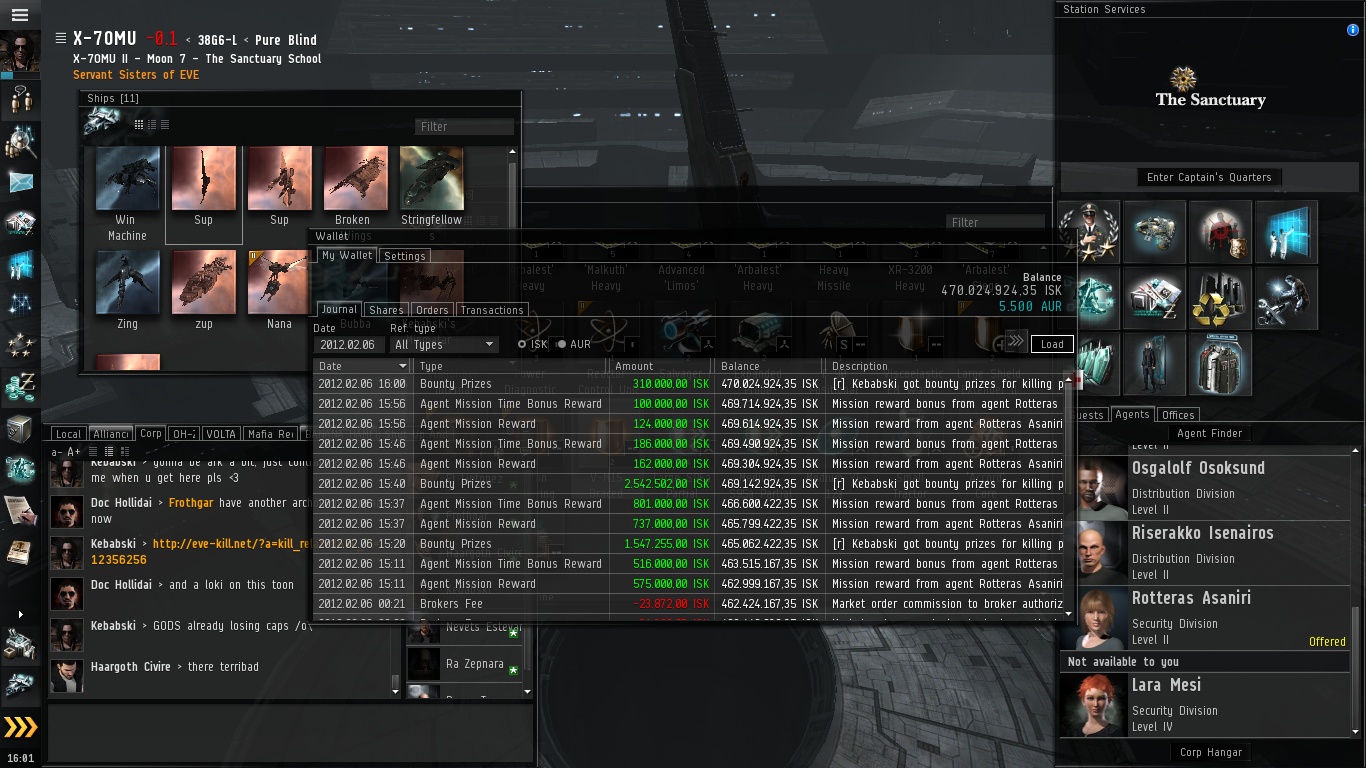Click Servant Sisters of EVE owner link
1366x768 pixels.
click(136, 75)
